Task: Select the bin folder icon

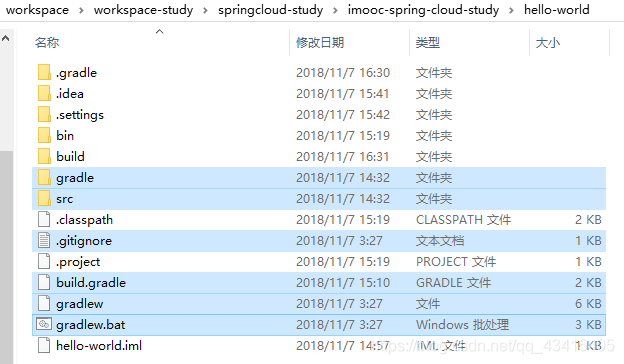Action: point(44,135)
